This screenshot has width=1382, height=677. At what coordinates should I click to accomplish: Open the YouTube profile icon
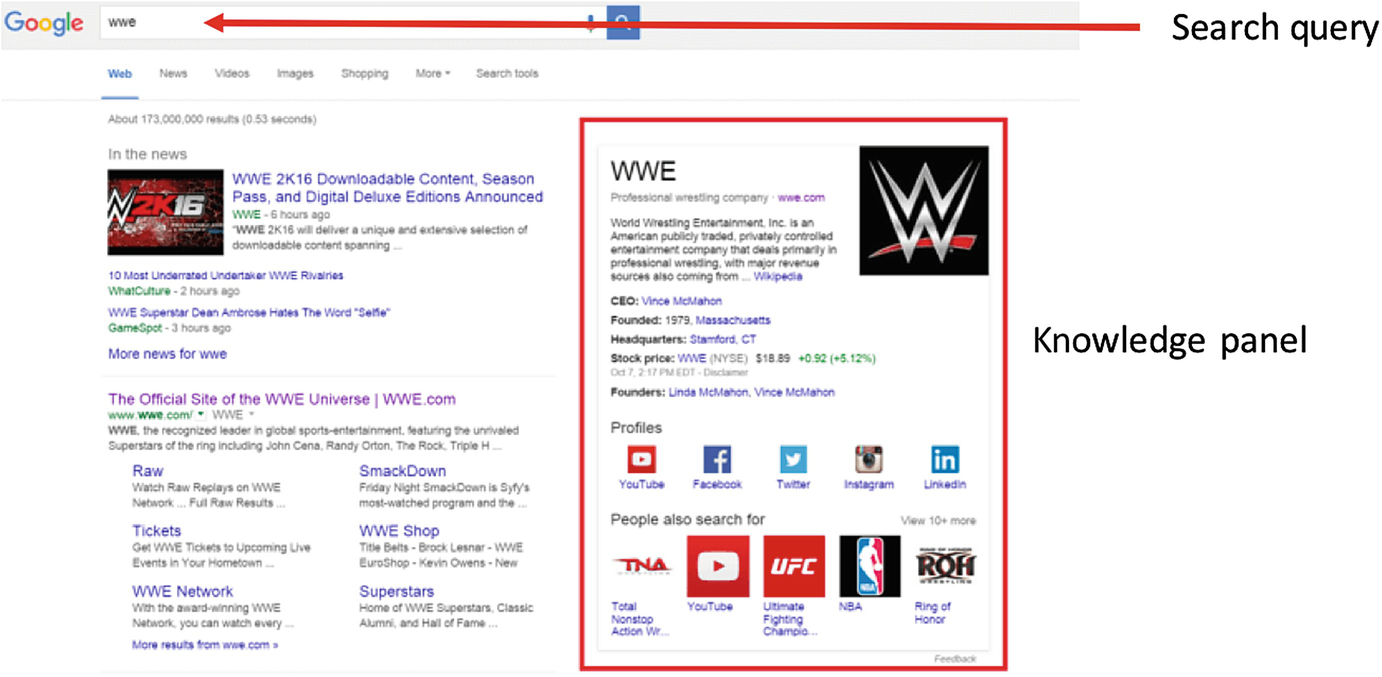point(641,459)
